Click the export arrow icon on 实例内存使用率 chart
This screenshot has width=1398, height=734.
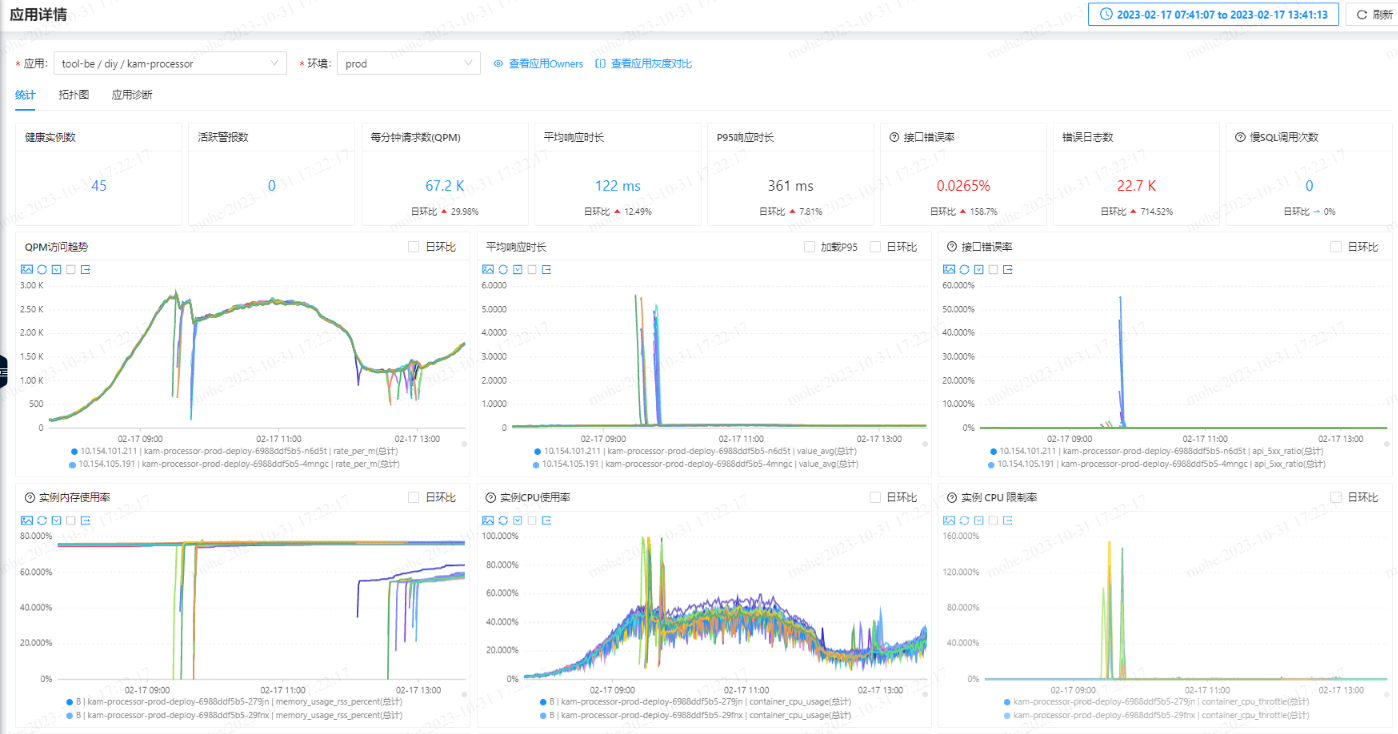click(86, 520)
